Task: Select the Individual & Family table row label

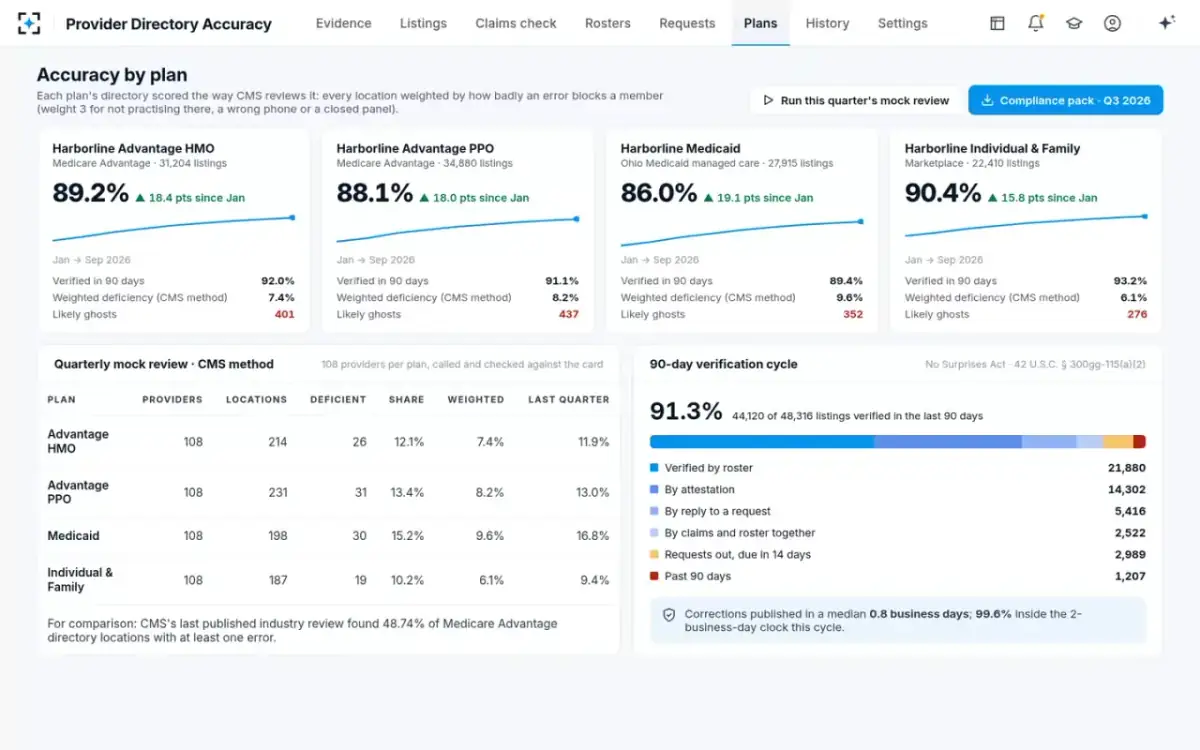Action: point(80,579)
